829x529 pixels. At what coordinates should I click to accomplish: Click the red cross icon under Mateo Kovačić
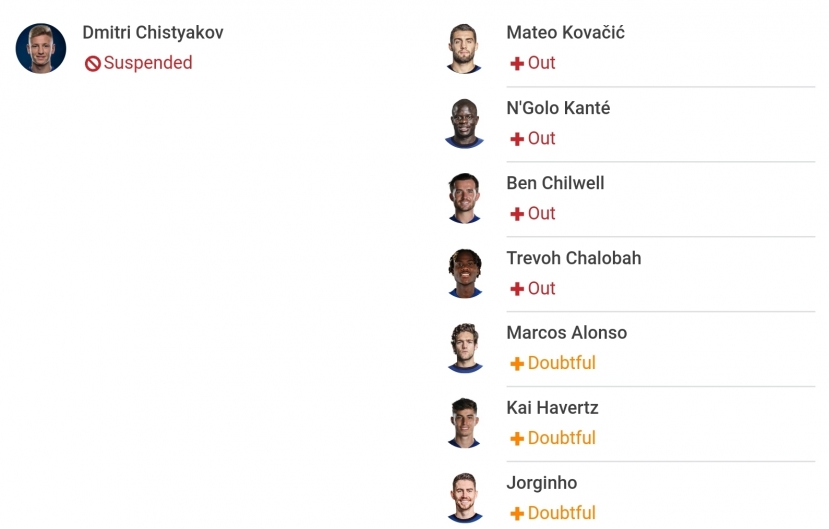pos(517,63)
